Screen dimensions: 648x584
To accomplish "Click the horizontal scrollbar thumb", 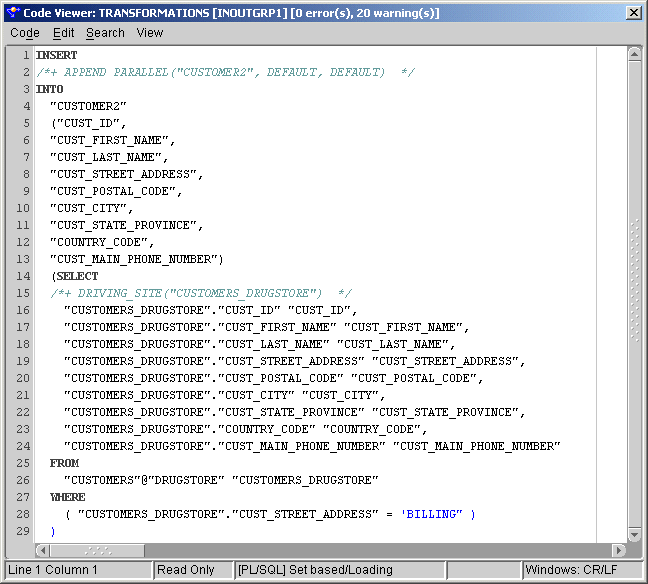I will [98, 551].
